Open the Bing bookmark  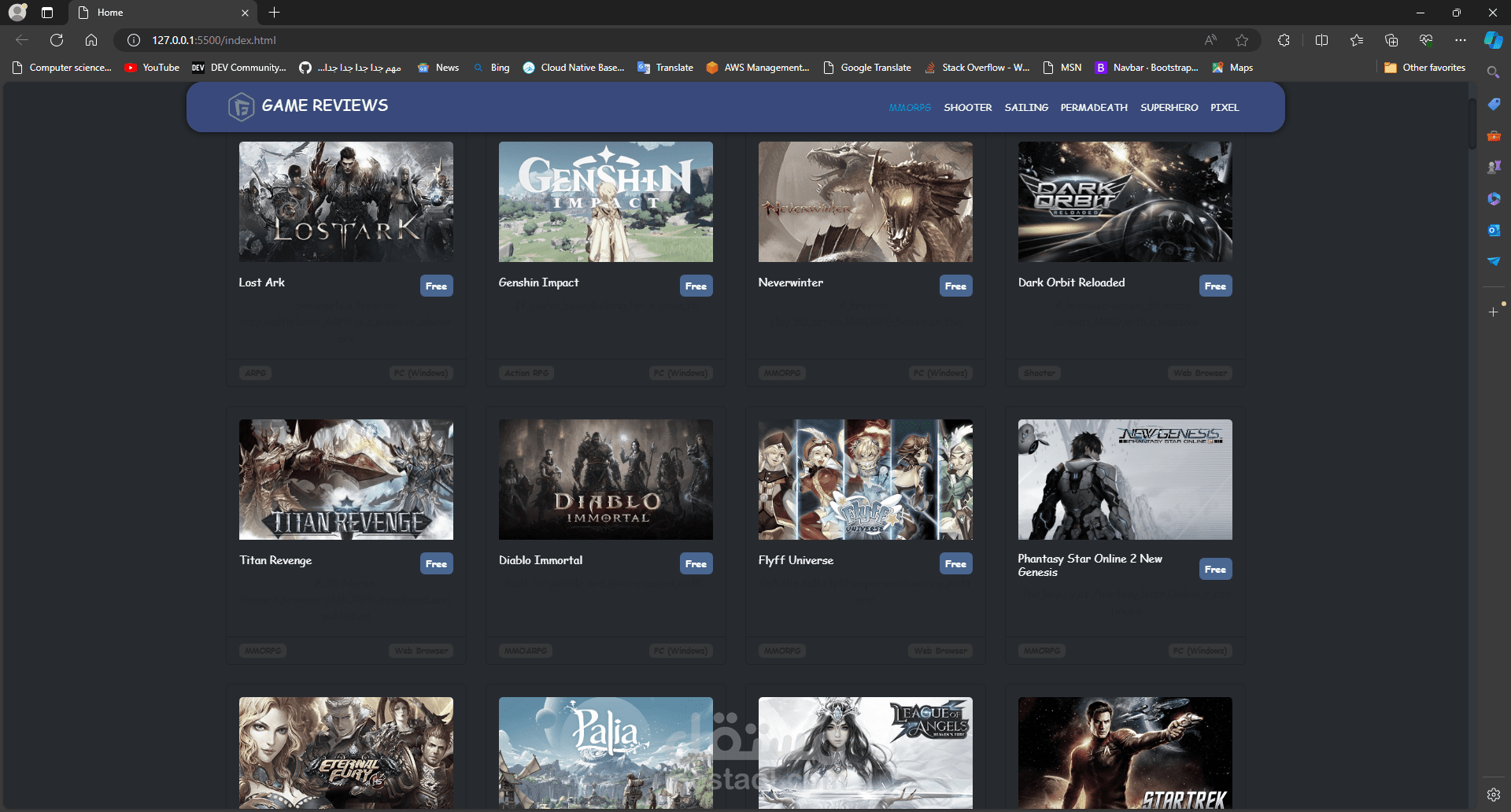492,68
